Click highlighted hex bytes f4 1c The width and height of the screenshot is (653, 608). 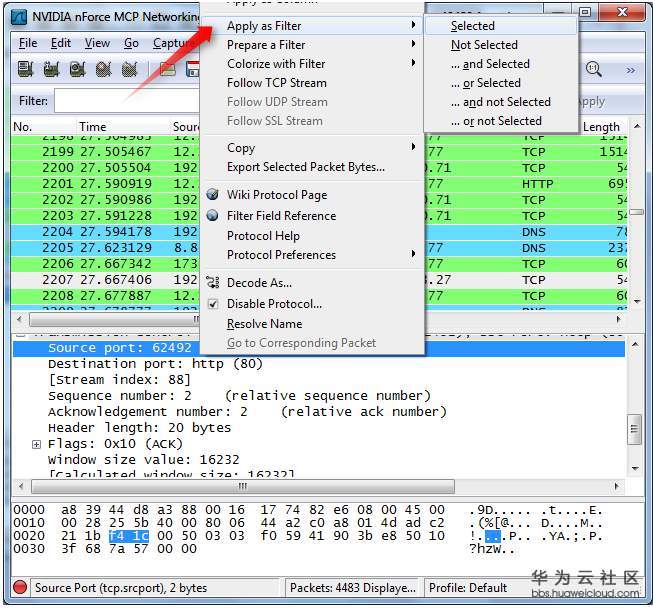[129, 536]
